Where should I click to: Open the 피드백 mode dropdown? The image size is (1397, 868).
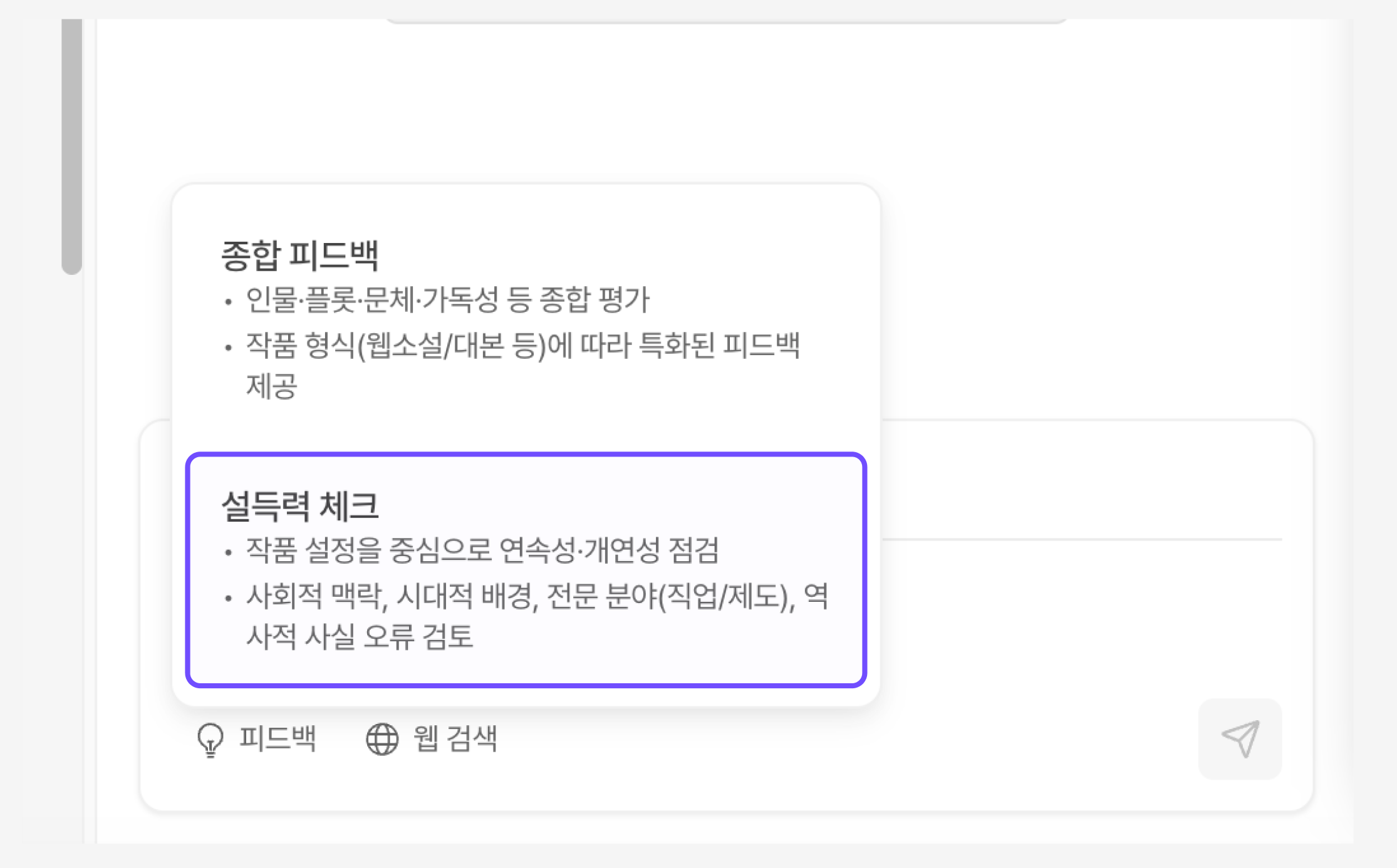point(257,739)
